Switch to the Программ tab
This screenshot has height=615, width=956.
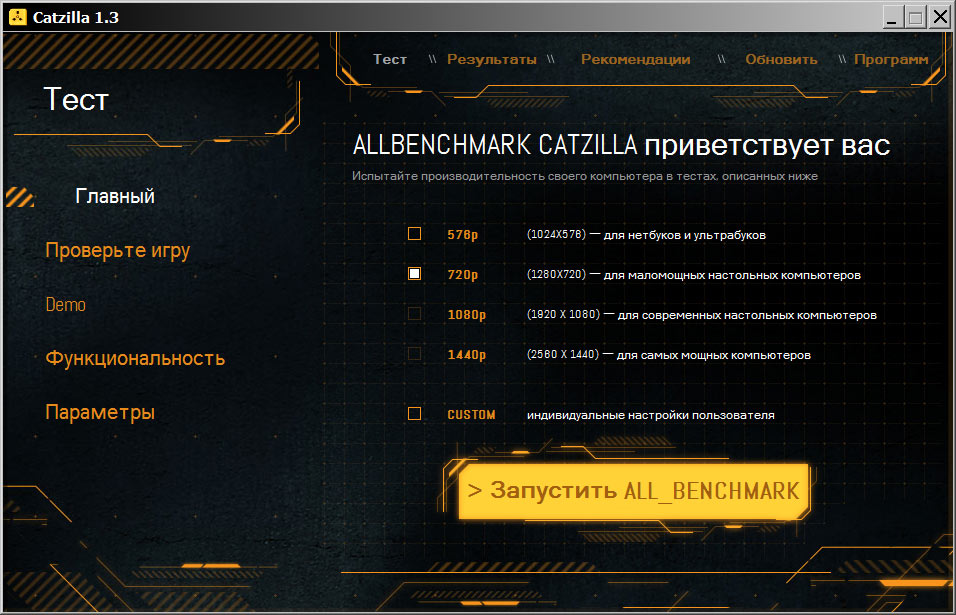coord(890,59)
